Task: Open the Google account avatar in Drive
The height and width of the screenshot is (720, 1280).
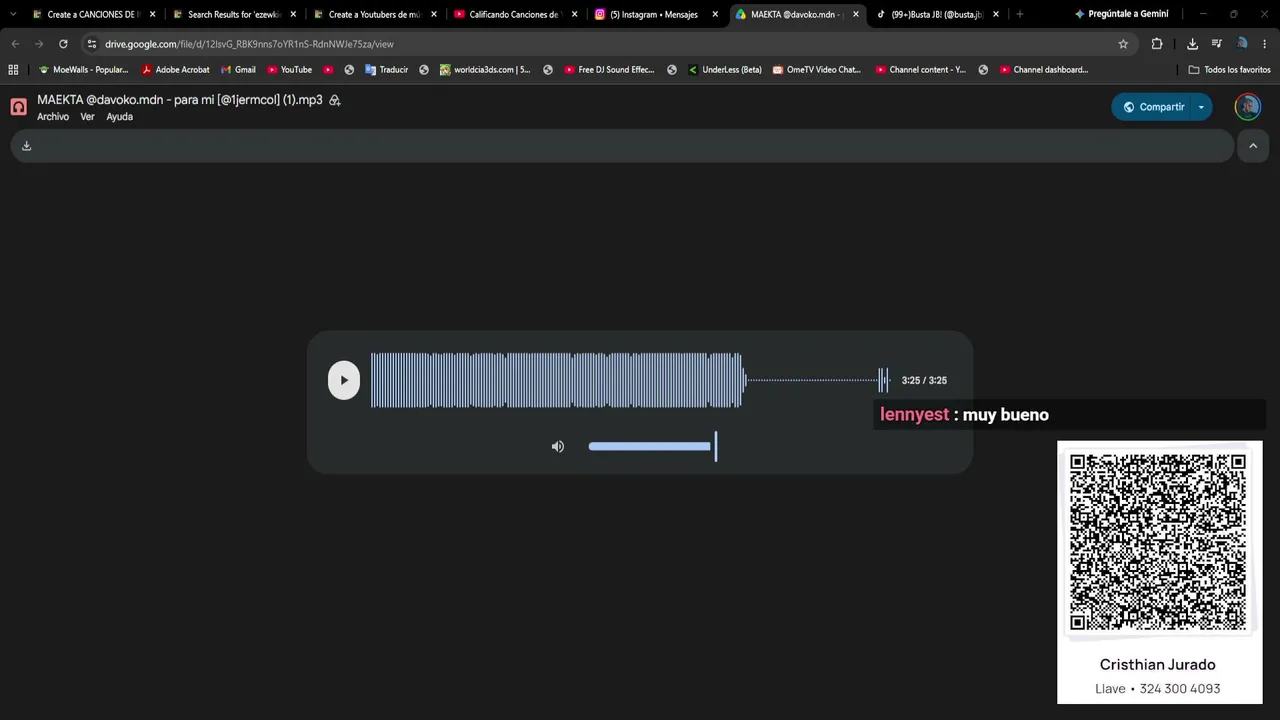Action: pyautogui.click(x=1247, y=107)
